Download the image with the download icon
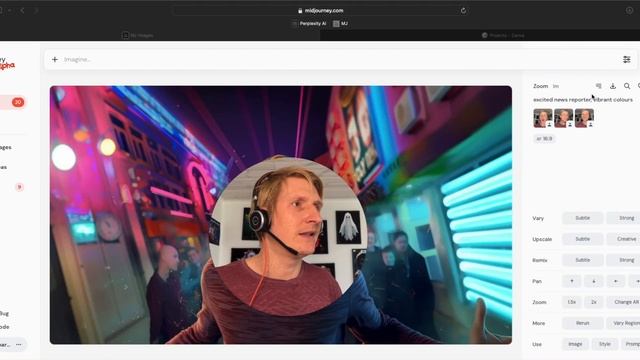 pyautogui.click(x=613, y=86)
